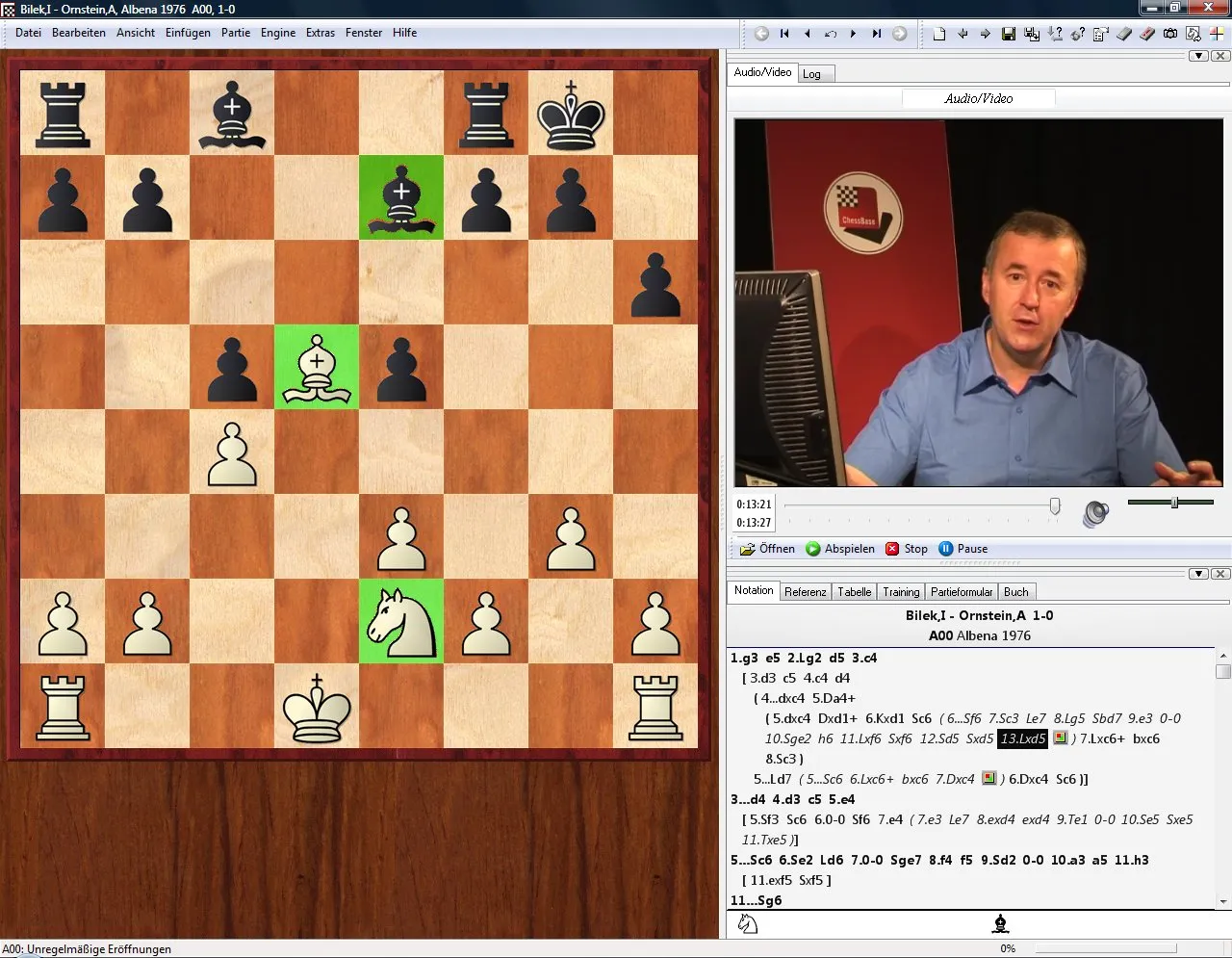Viewport: 1232px width, 958px height.
Task: Stop the video playback
Action: 907,549
